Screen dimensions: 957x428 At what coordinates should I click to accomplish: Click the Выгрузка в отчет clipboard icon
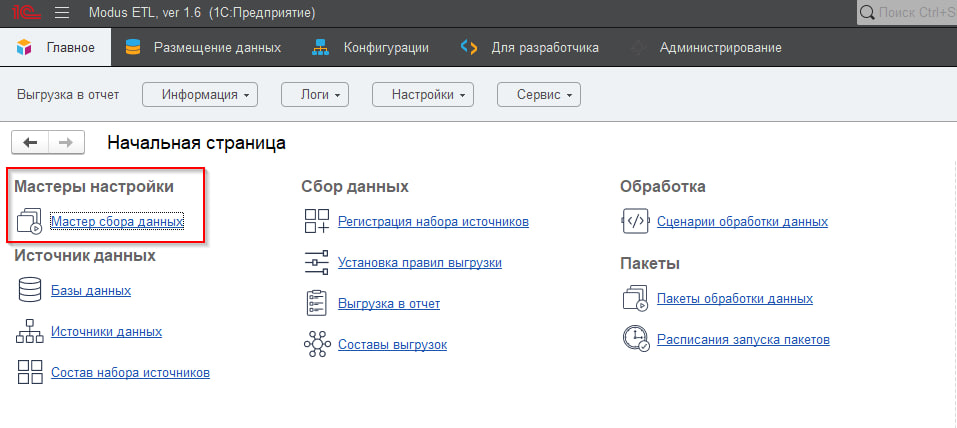[316, 304]
